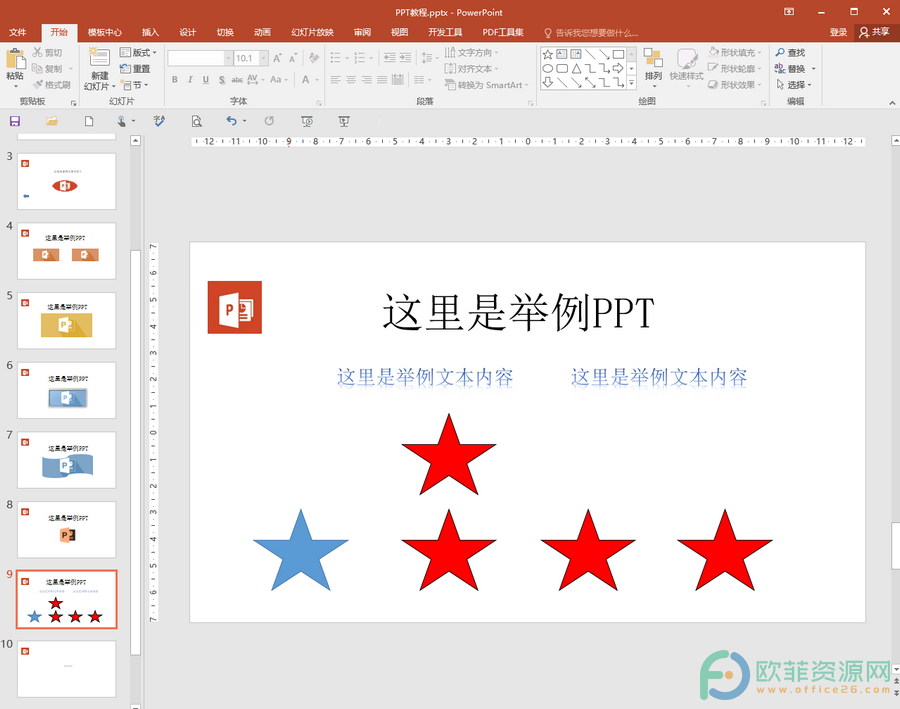900x709 pixels.
Task: Create a new blank document from quick toolbar
Action: [x=89, y=121]
